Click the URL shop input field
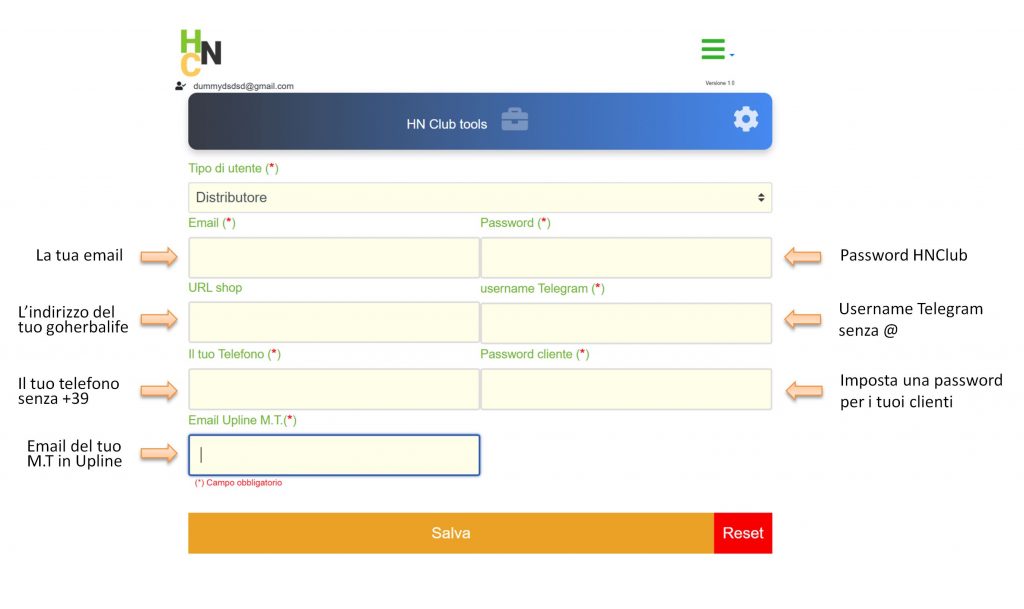1024x609 pixels. tap(334, 322)
